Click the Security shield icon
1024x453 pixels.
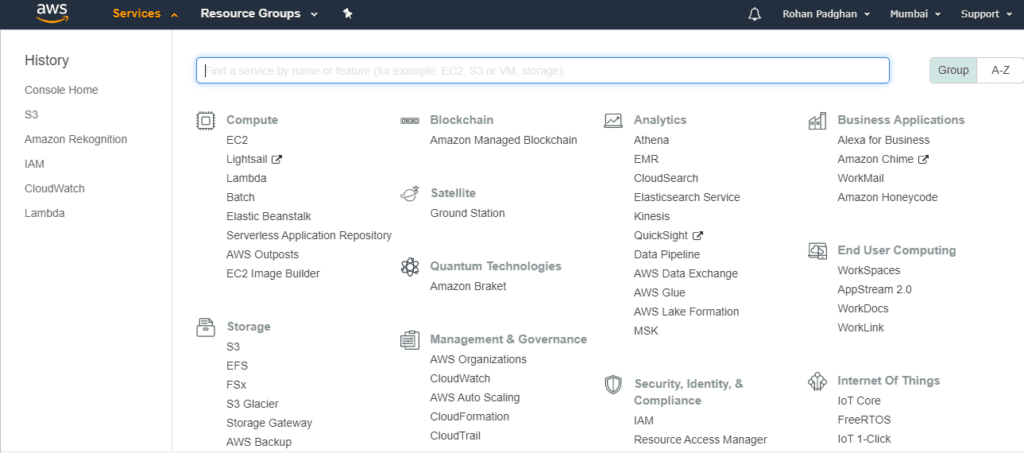tap(613, 384)
